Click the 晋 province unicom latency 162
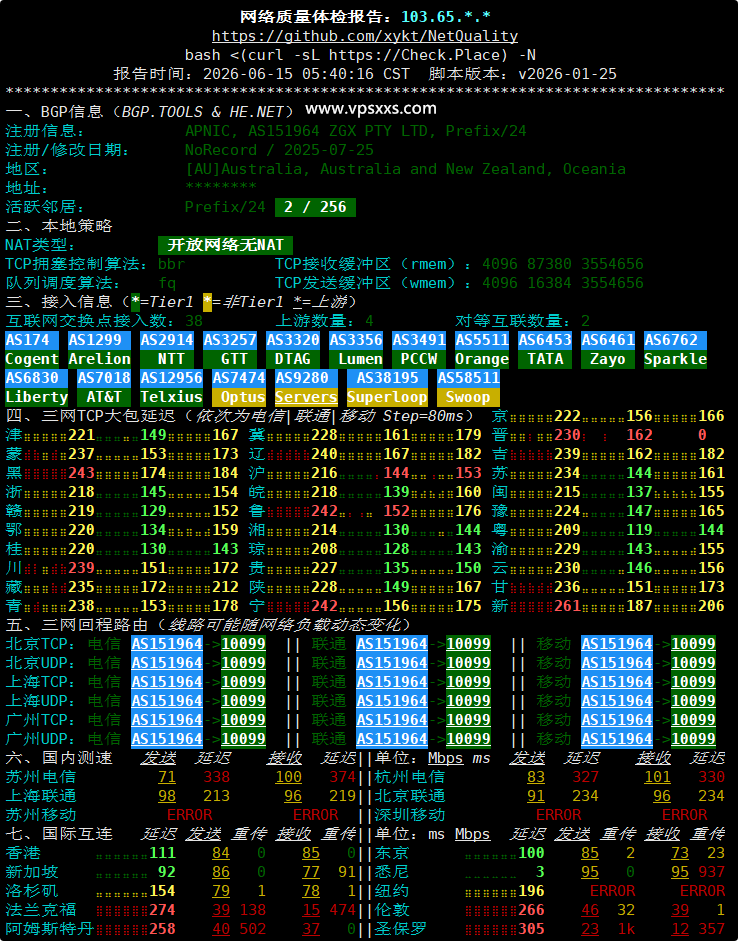Screen dimensions: 738x941 tap(639, 435)
